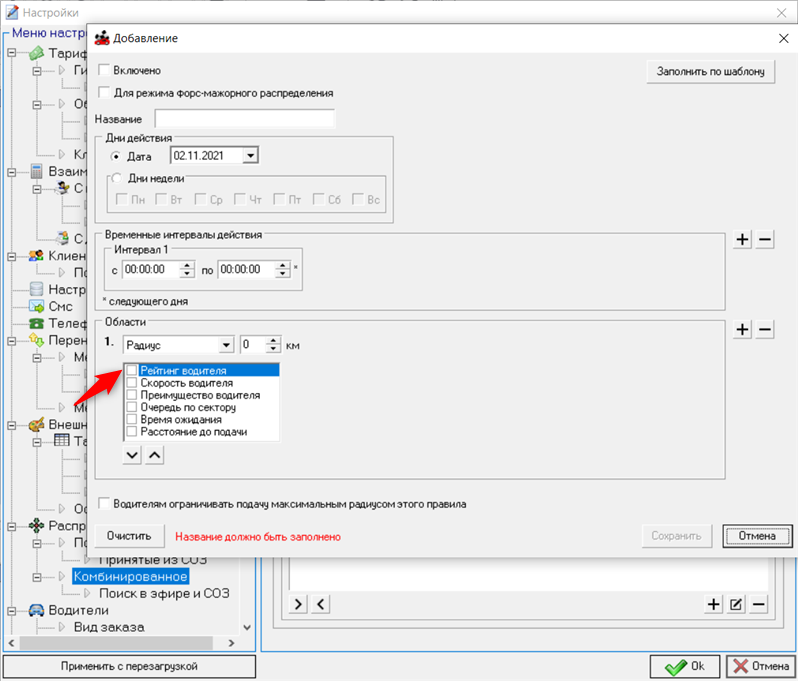This screenshot has height=681, width=798.
Task: Check "Расстояние до подачи" criterion
Action: pyautogui.click(x=131, y=431)
